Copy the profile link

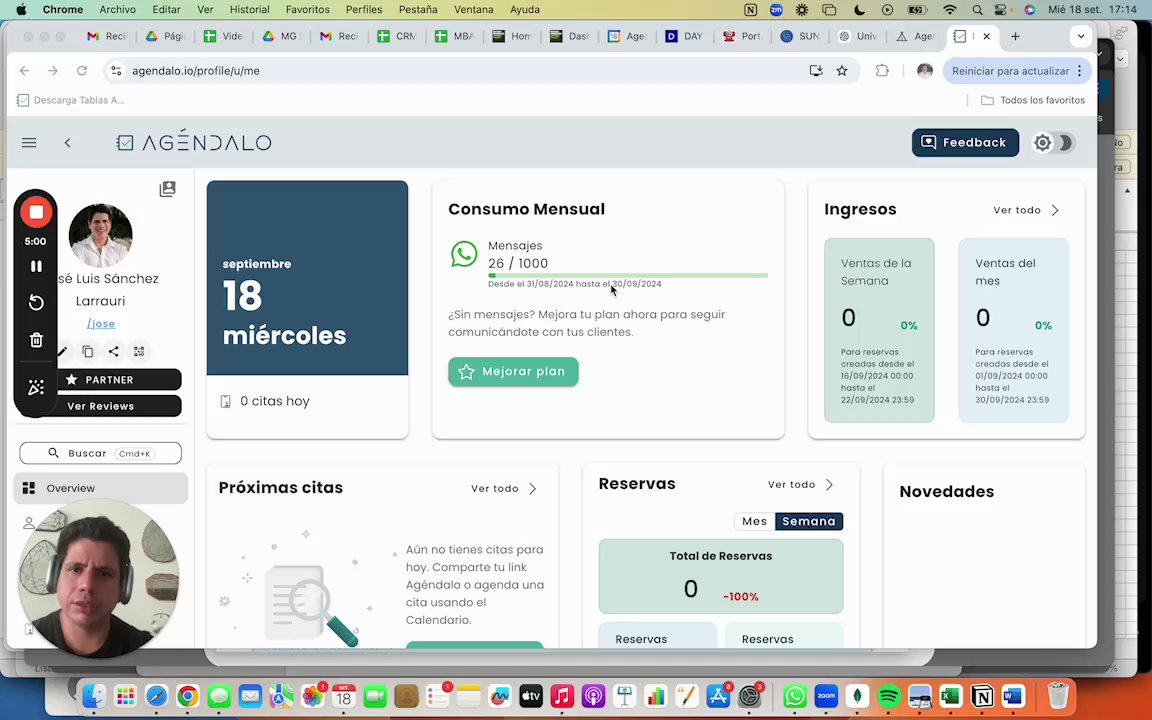(87, 351)
